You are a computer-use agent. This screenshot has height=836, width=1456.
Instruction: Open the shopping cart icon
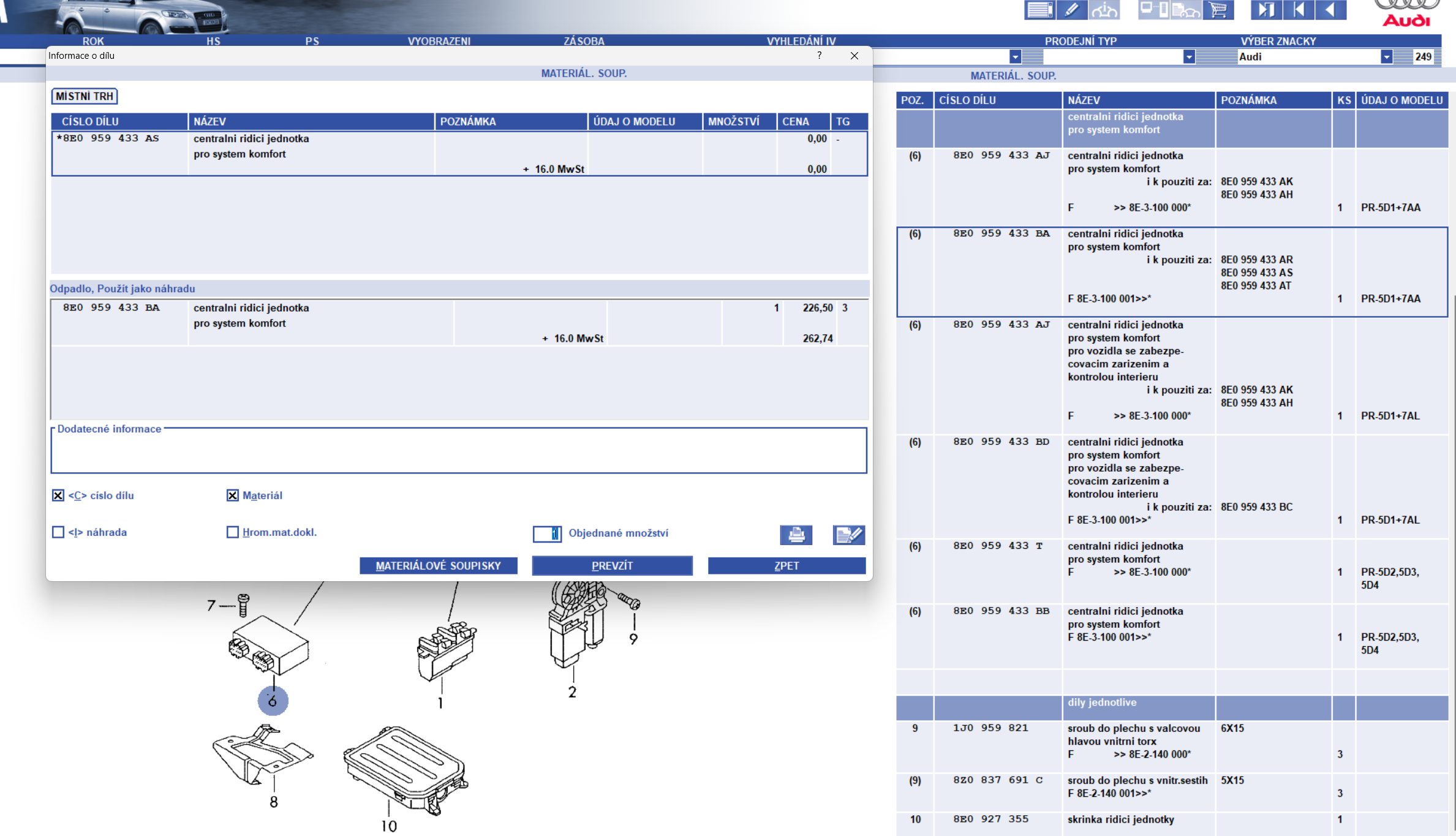1218,10
